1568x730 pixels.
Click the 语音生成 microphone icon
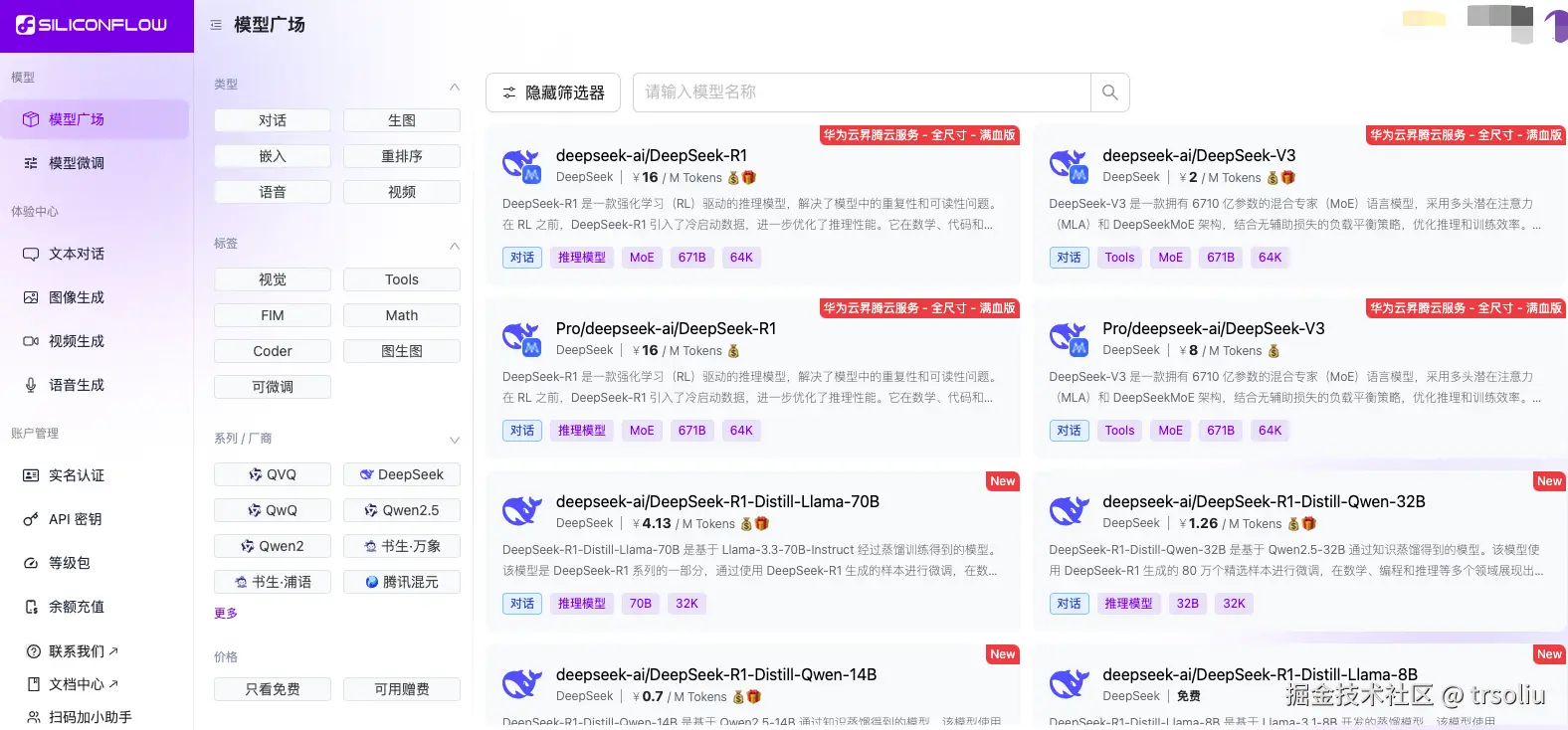(31, 385)
